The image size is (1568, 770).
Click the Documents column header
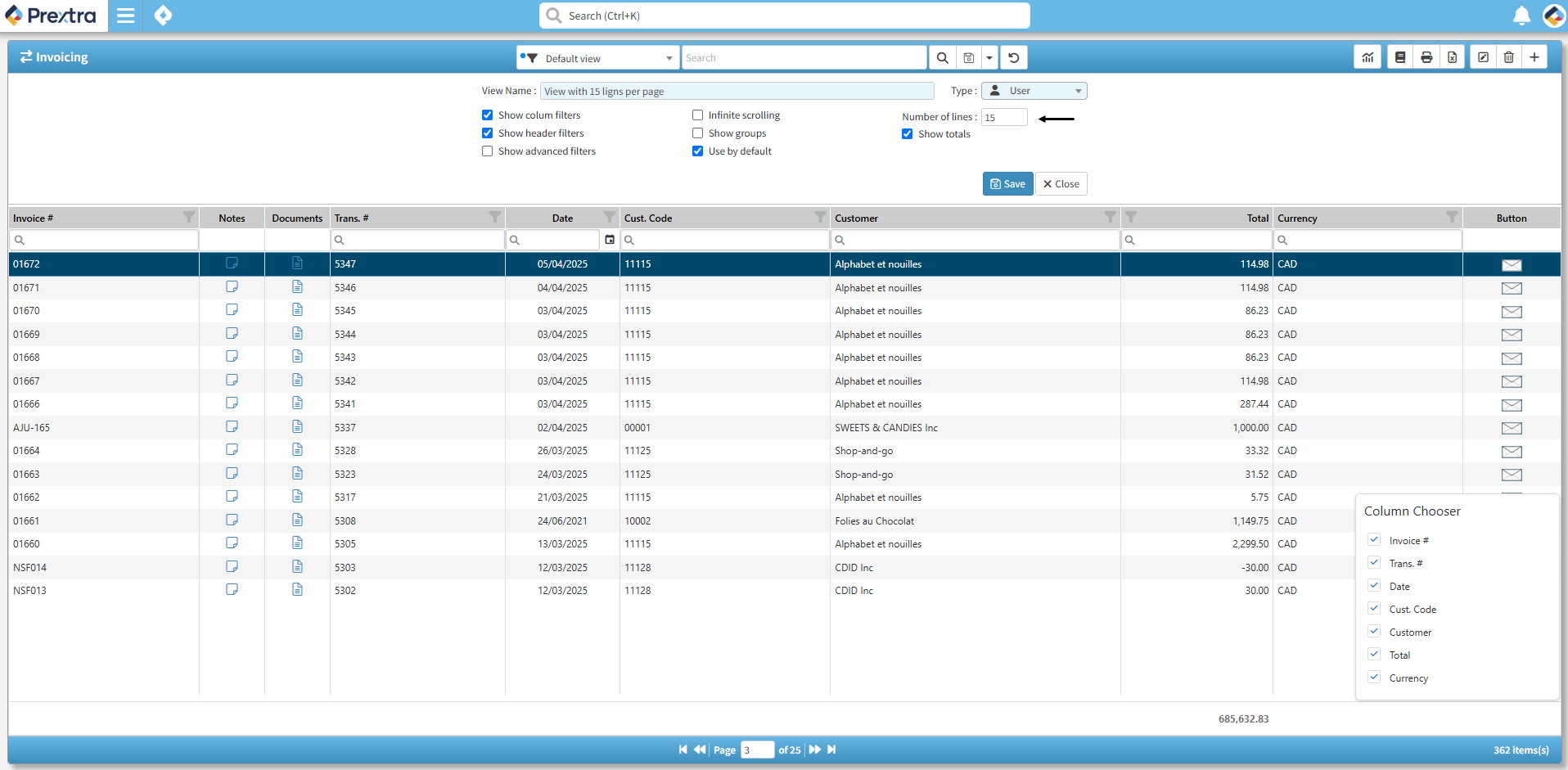click(x=297, y=218)
